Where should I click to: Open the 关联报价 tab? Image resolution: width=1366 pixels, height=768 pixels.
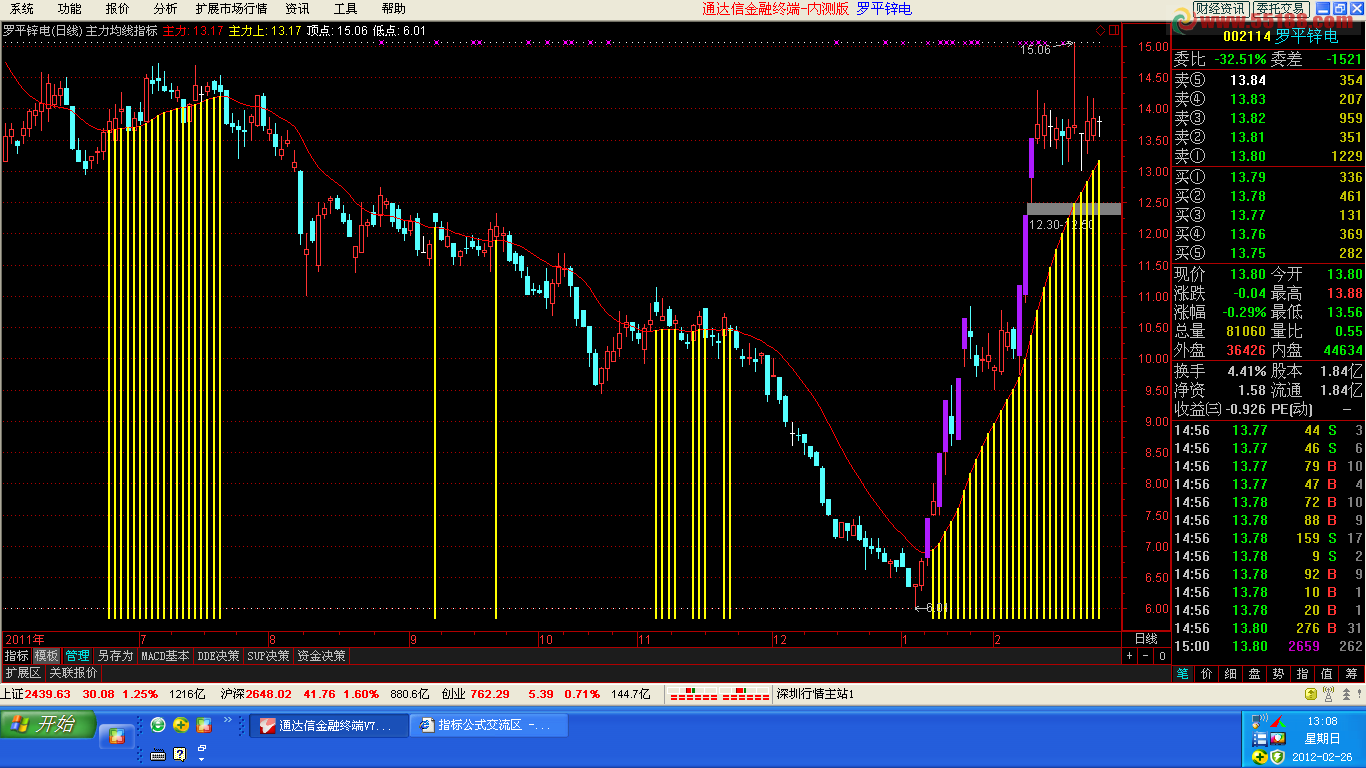73,673
